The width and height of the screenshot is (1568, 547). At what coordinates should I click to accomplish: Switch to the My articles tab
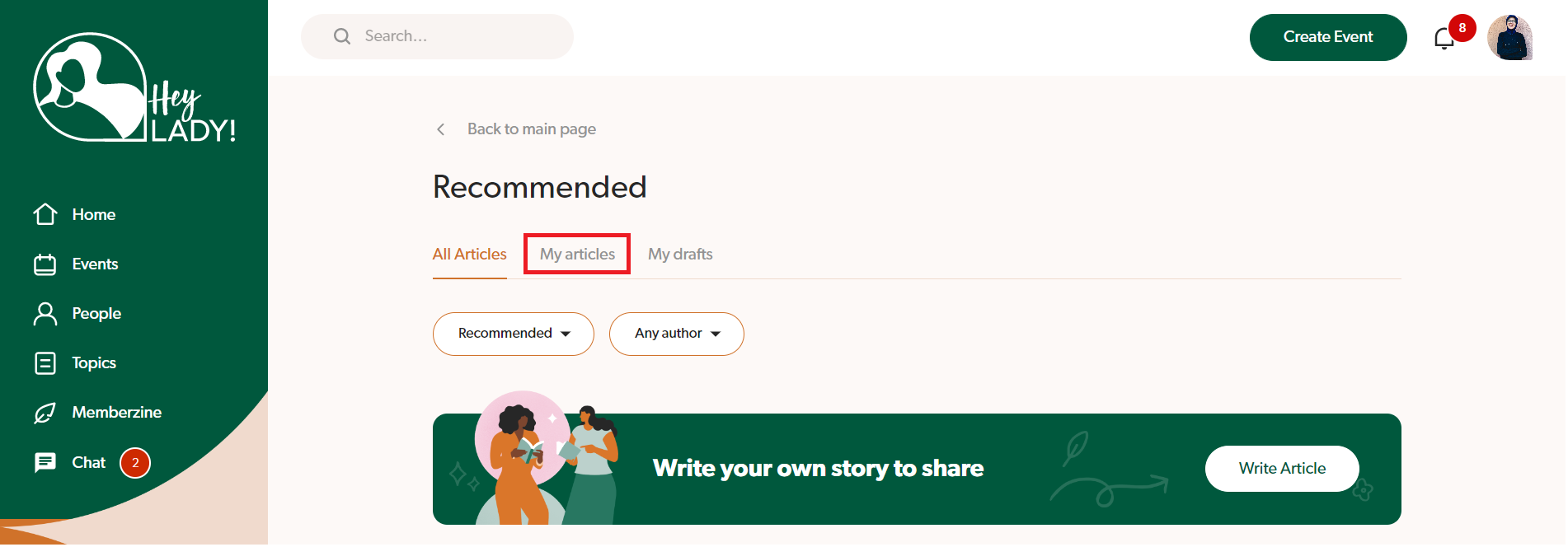point(577,254)
